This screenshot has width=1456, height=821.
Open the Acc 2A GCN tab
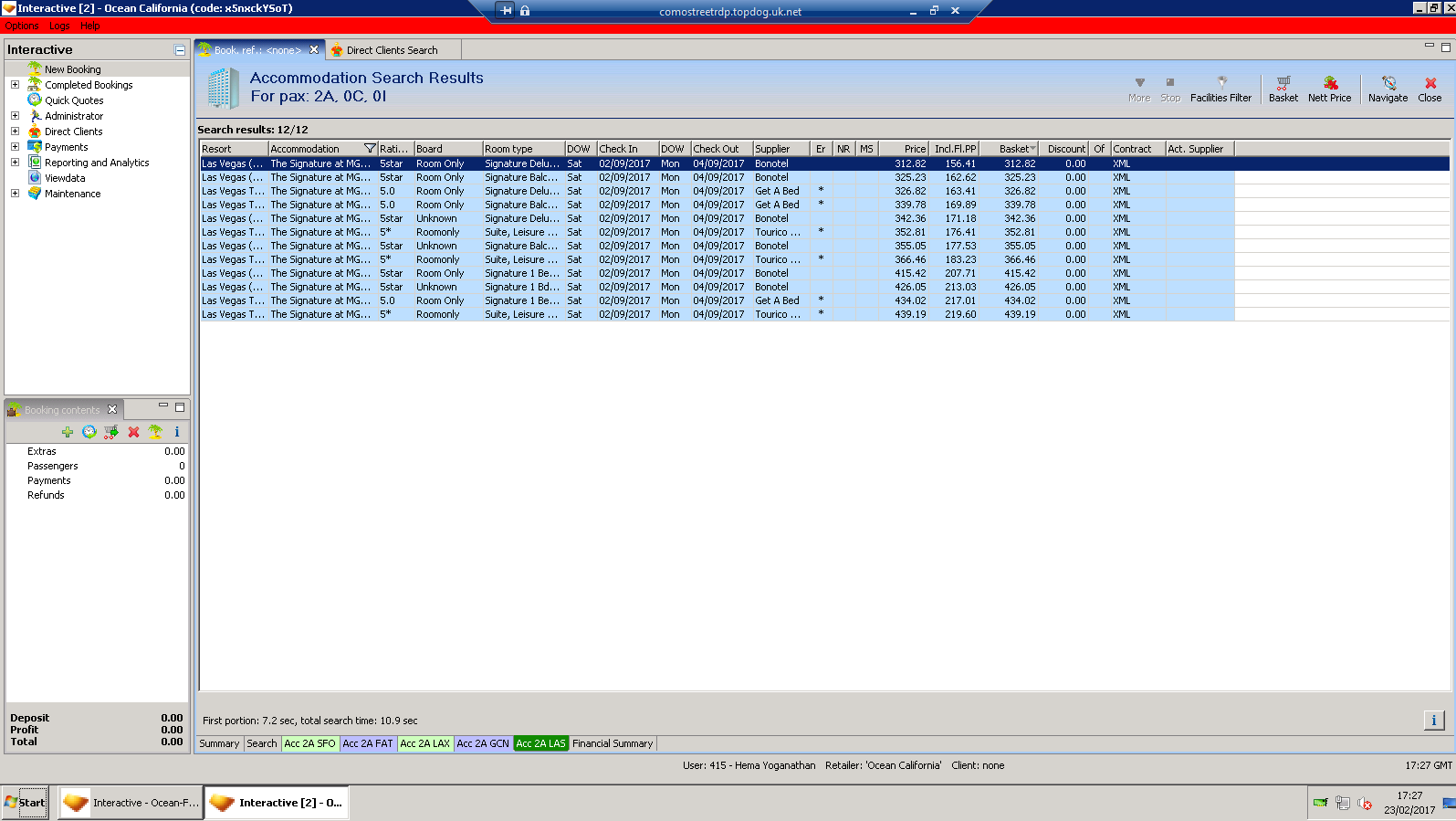click(483, 743)
